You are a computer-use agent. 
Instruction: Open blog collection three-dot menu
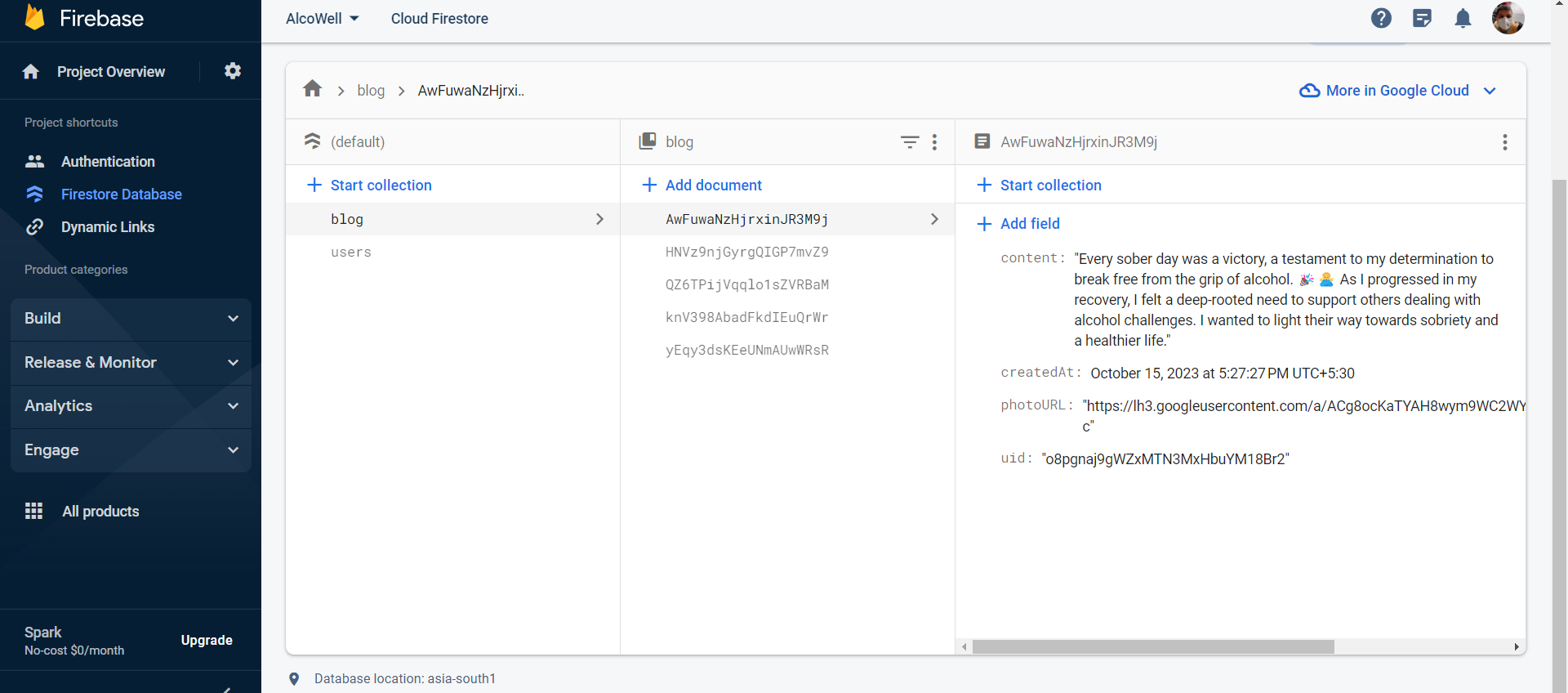[934, 141]
